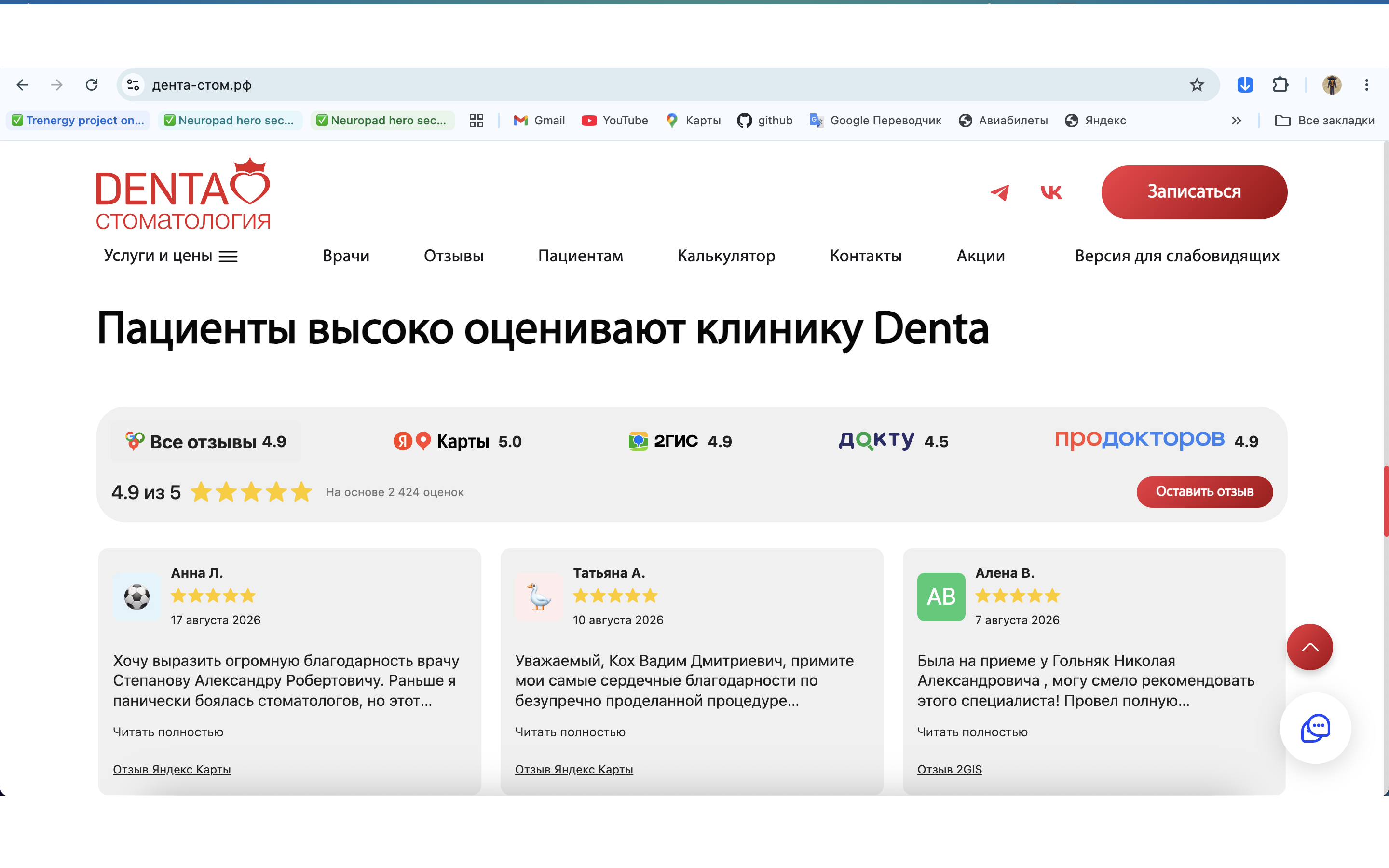
Task: Click the red scroll-to-top arrow button
Action: click(1309, 647)
